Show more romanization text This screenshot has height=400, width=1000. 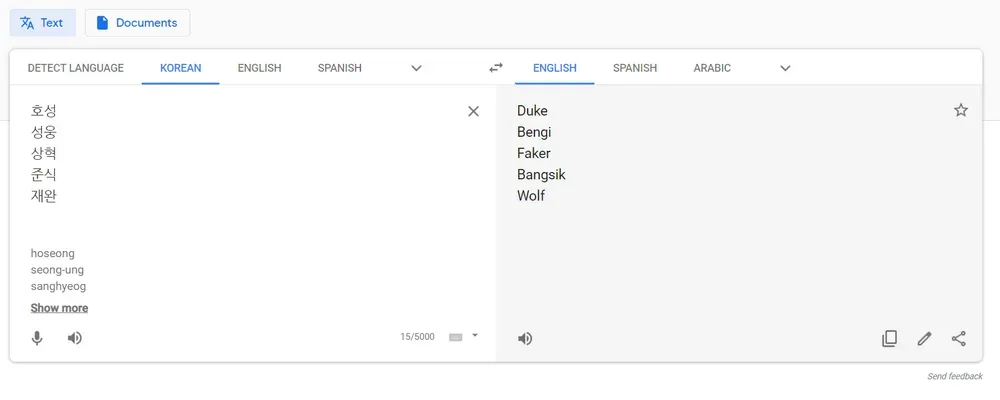pyautogui.click(x=59, y=308)
